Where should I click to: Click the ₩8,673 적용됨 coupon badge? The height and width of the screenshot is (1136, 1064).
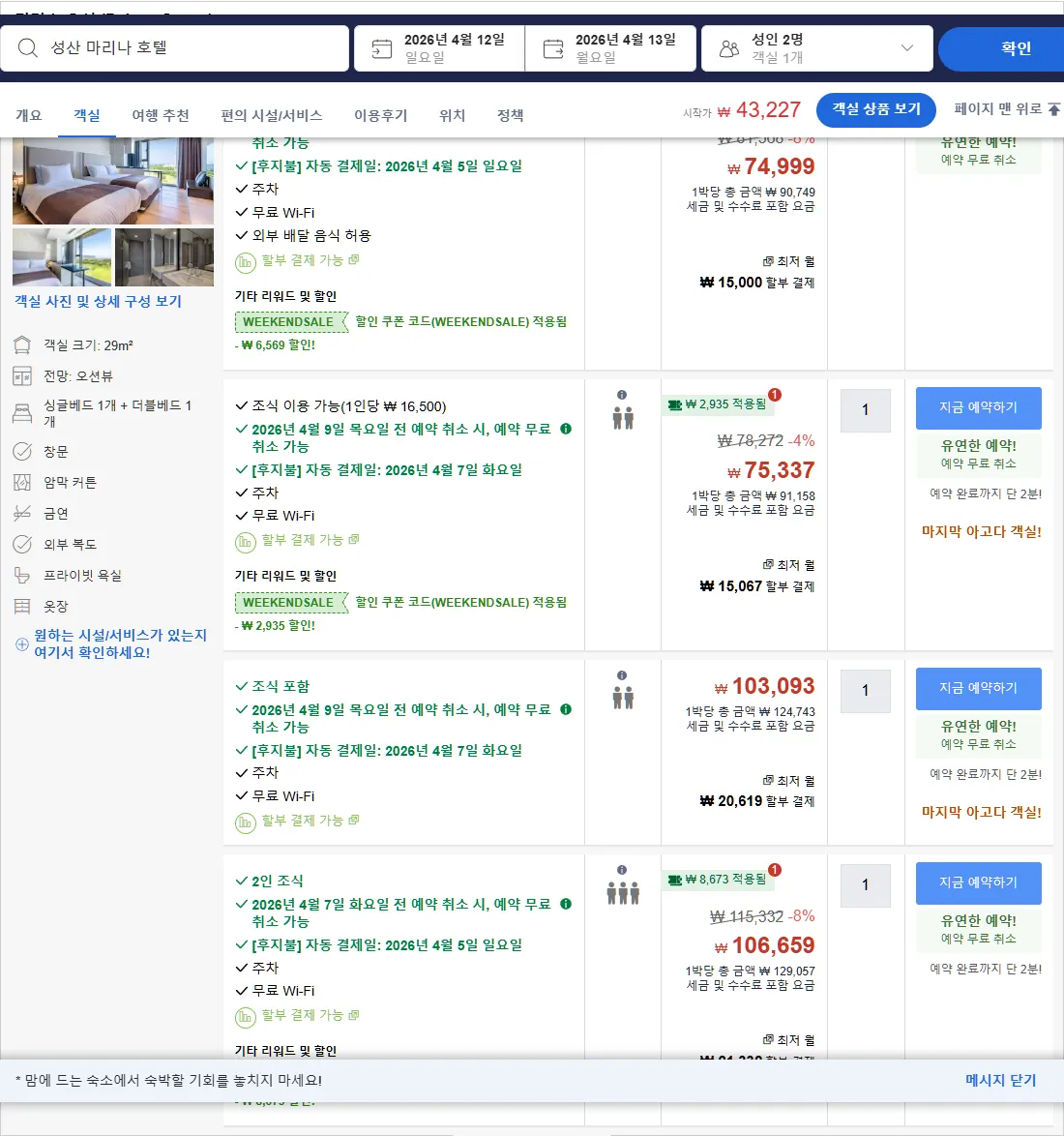click(717, 880)
